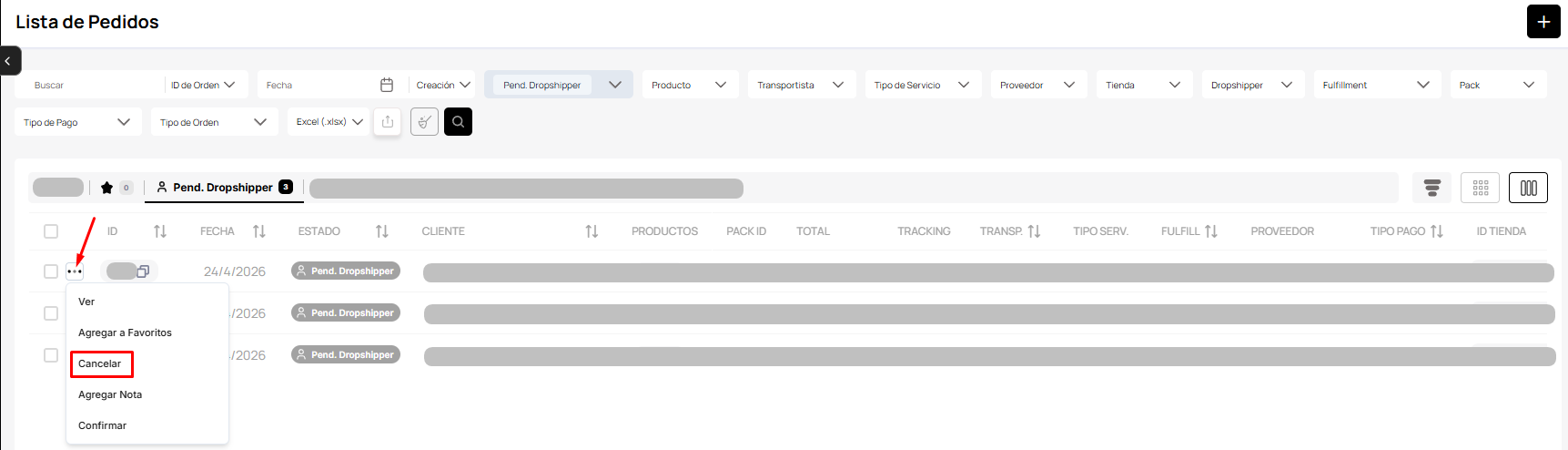Click the TOTAL column header
The width and height of the screenshot is (1568, 450).
click(x=813, y=231)
